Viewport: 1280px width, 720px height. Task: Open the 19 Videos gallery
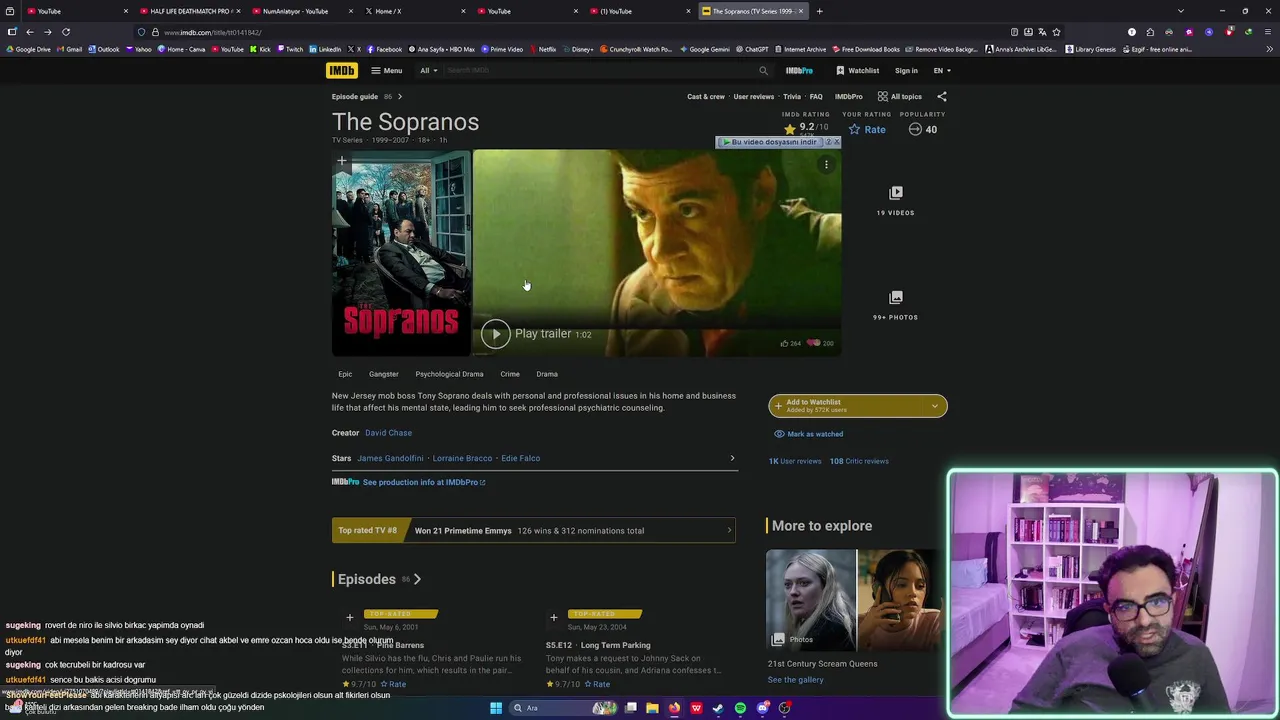[x=895, y=200]
